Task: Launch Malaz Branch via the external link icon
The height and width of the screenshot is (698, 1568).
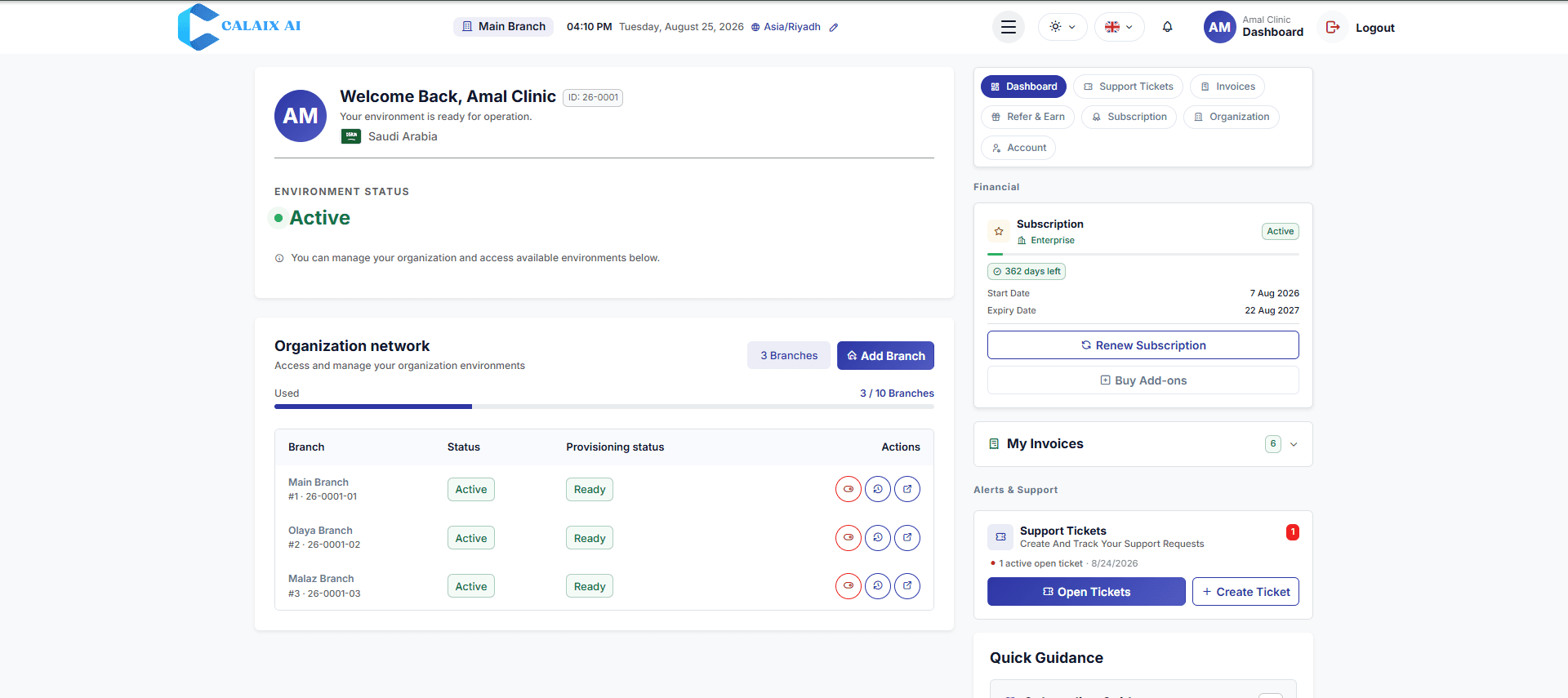Action: click(907, 585)
